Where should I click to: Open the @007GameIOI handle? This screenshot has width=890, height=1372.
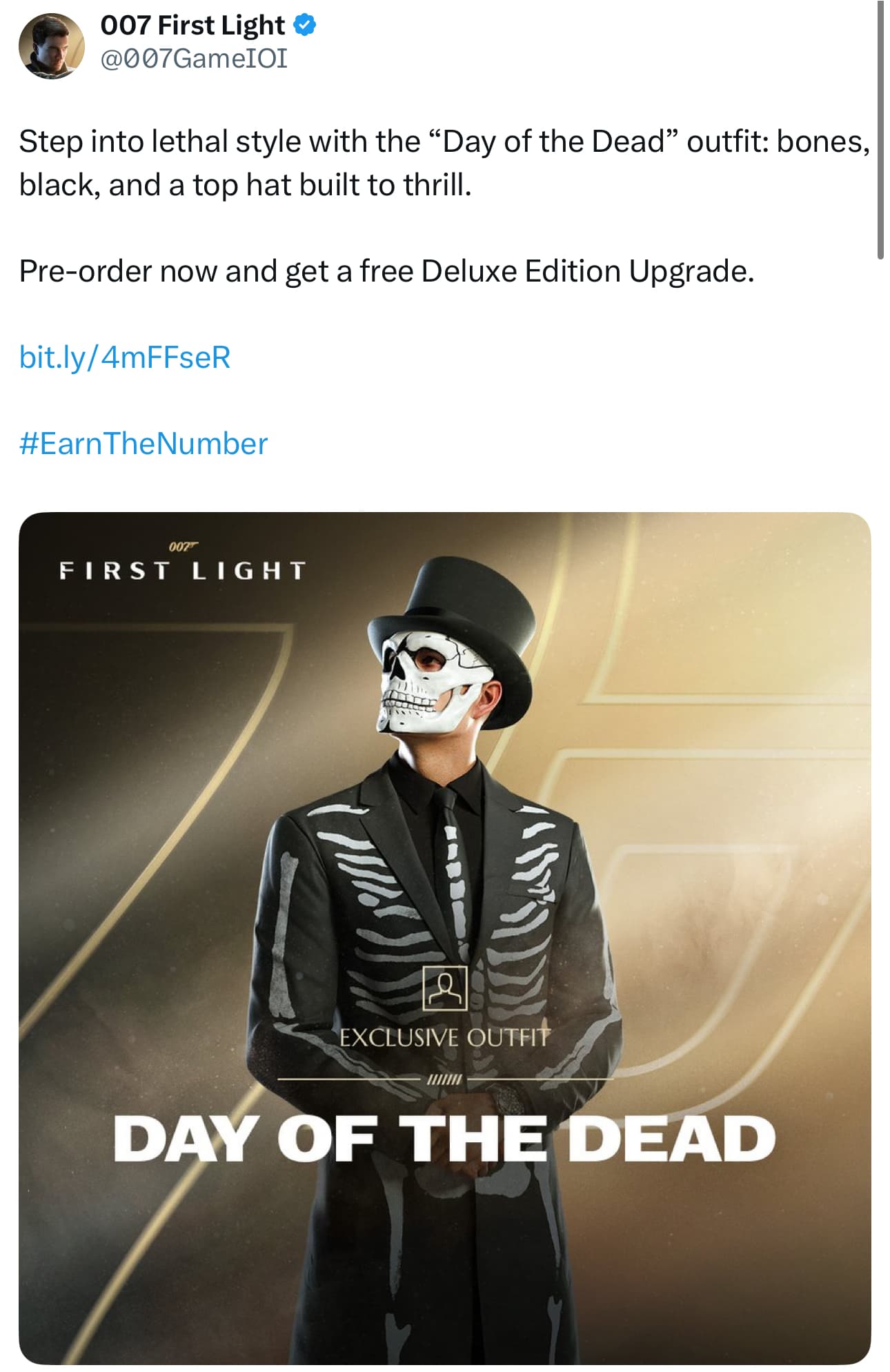[x=194, y=59]
